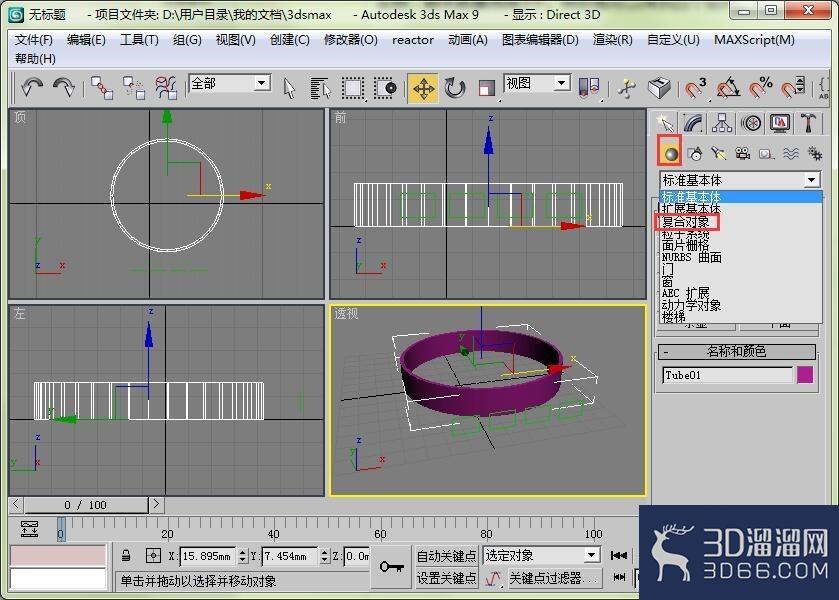Activate Select and Rotate tool
This screenshot has height=600, width=839.
454,88
